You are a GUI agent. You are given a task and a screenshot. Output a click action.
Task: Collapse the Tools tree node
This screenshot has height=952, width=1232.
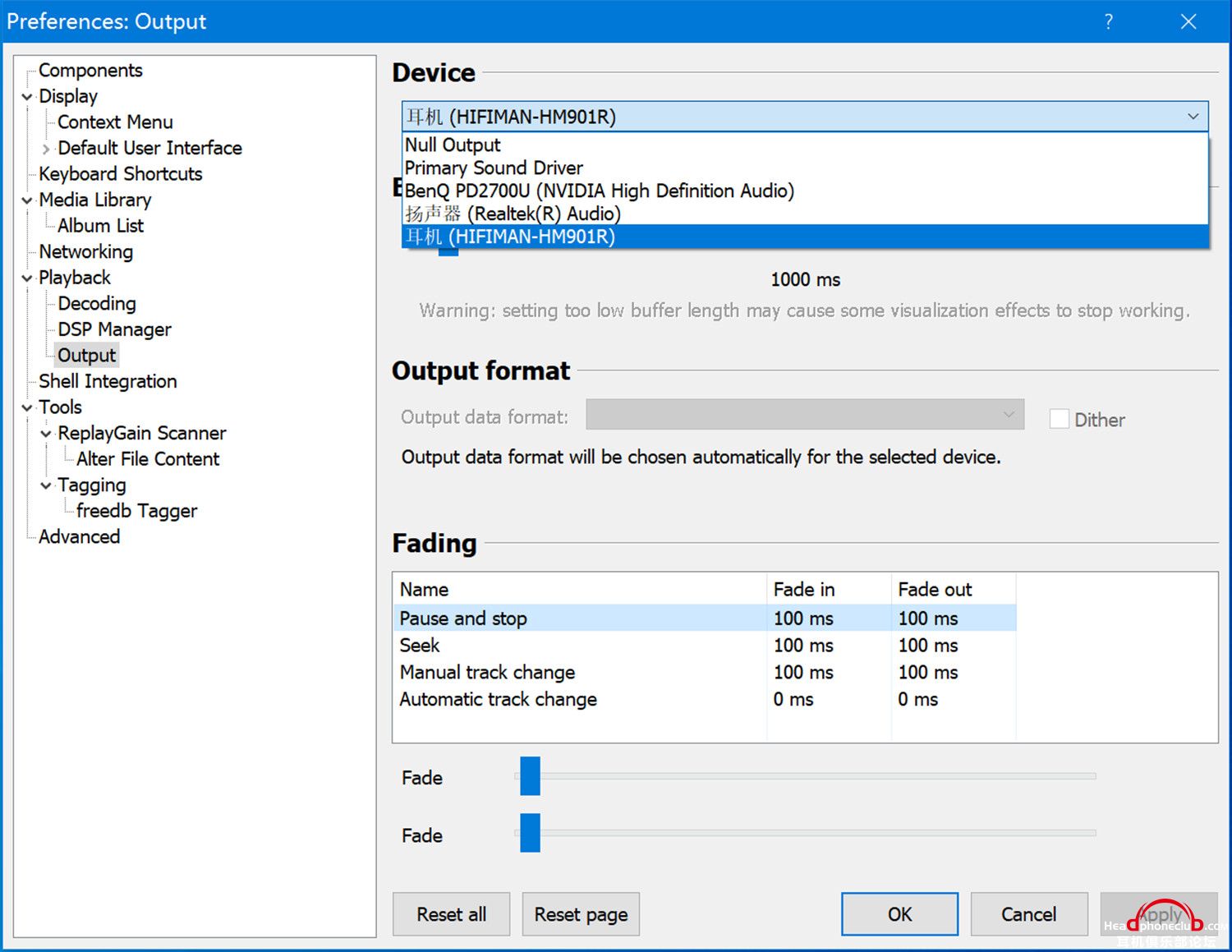point(27,407)
